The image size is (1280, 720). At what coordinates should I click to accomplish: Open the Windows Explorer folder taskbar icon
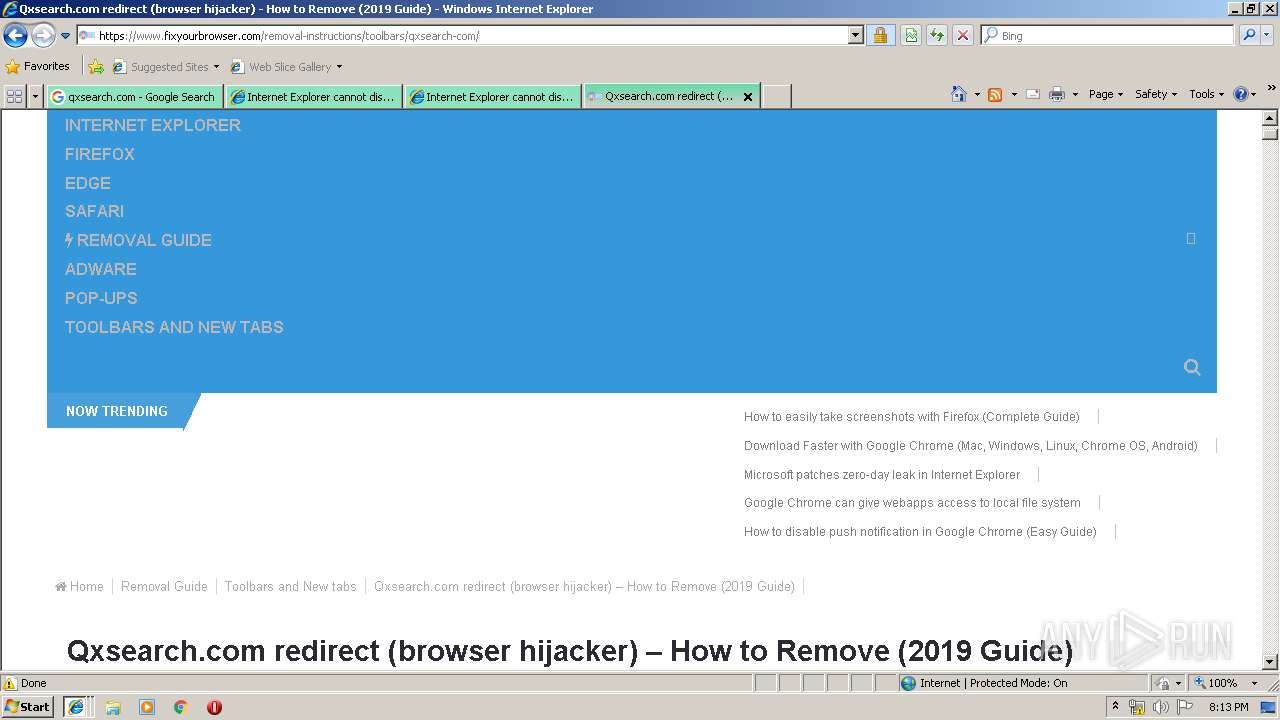tap(113, 707)
